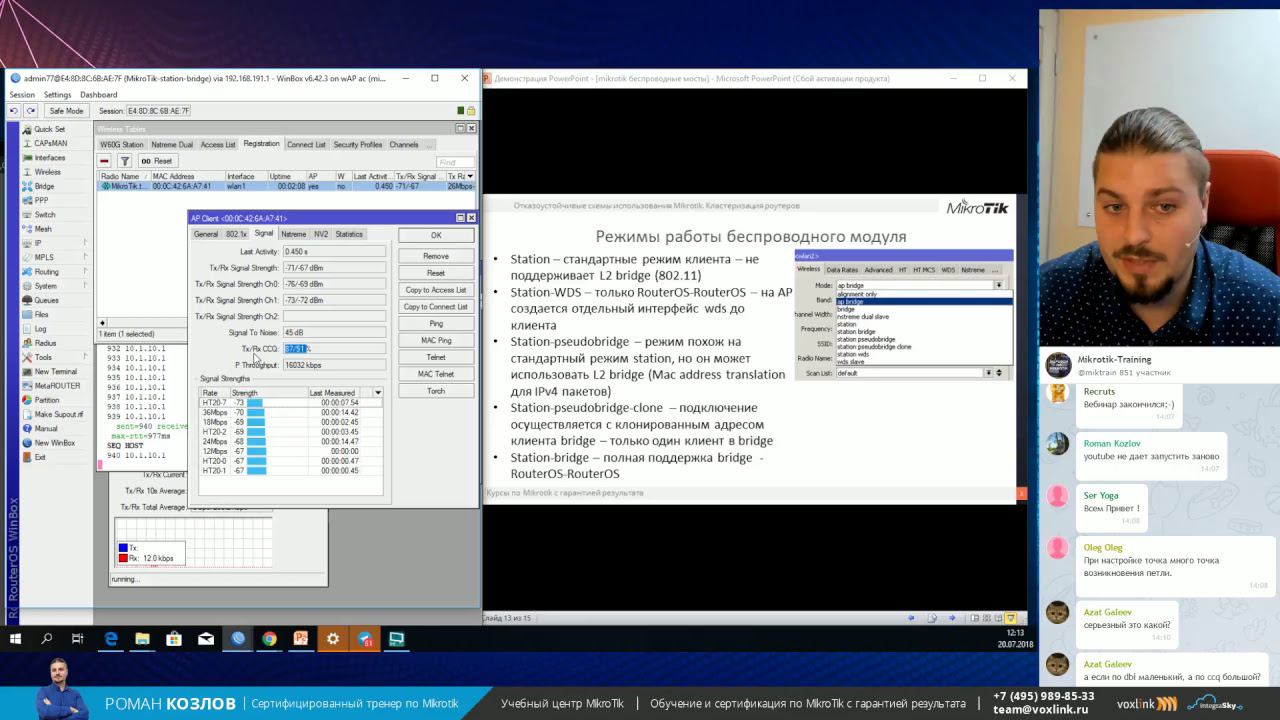Open the Nstreme Dual tab
Screen dimensions: 1280x720
point(172,145)
